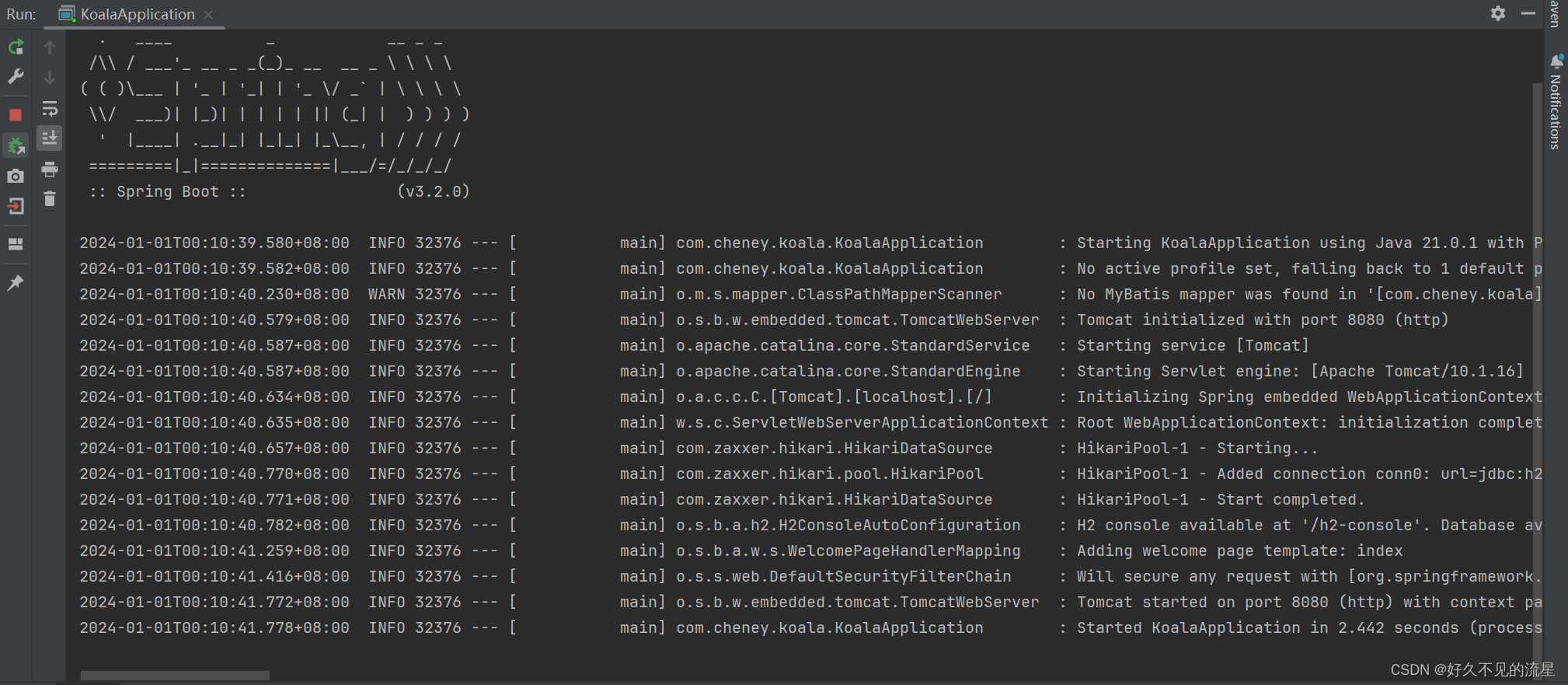Close the KoalaApplication run tab
This screenshot has height=685, width=1568.
click(x=208, y=15)
